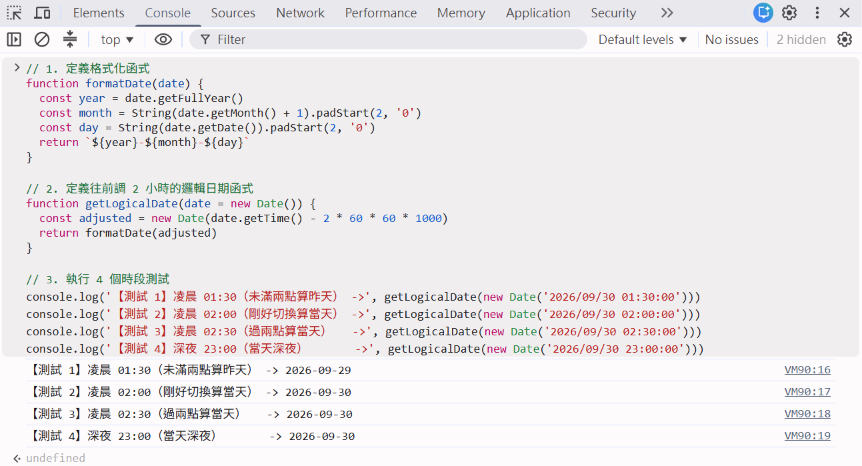Click the console.log line for 【測試 4】
The image size is (862, 466).
pos(365,349)
